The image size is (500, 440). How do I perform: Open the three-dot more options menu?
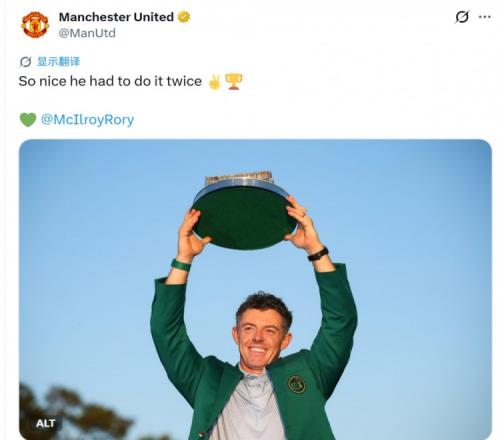[x=484, y=17]
